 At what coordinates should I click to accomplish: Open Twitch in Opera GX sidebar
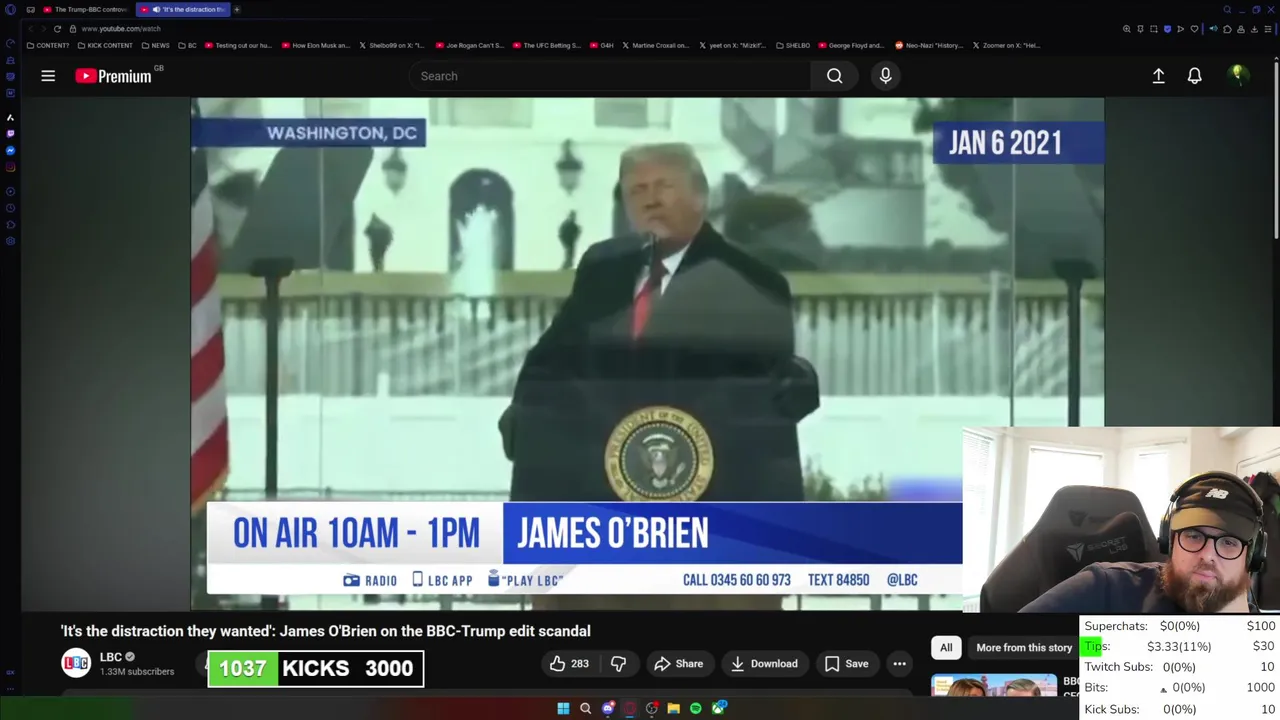click(10, 133)
